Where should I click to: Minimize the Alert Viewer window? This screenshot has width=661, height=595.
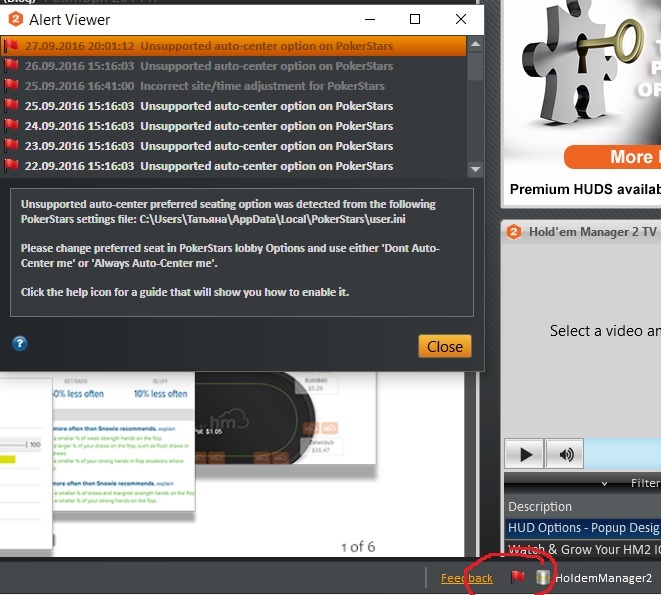click(x=370, y=19)
